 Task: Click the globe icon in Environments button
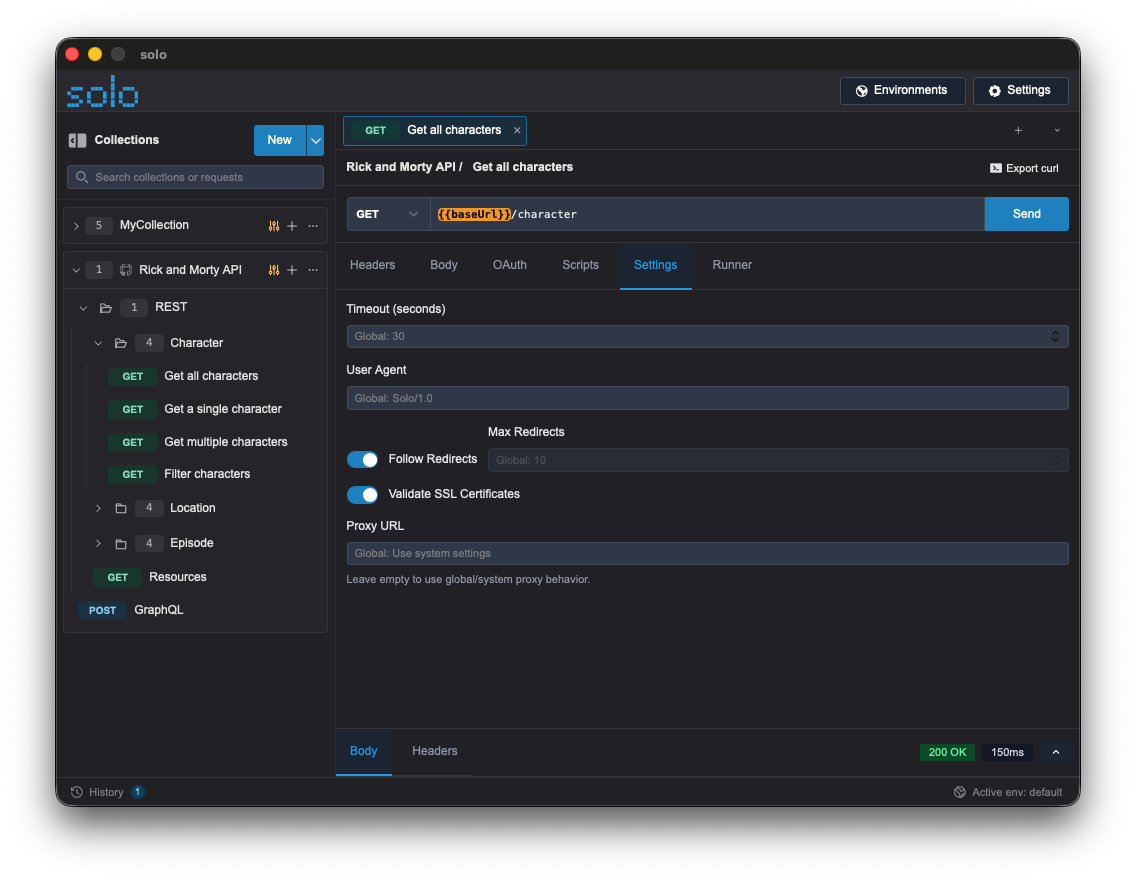point(861,91)
